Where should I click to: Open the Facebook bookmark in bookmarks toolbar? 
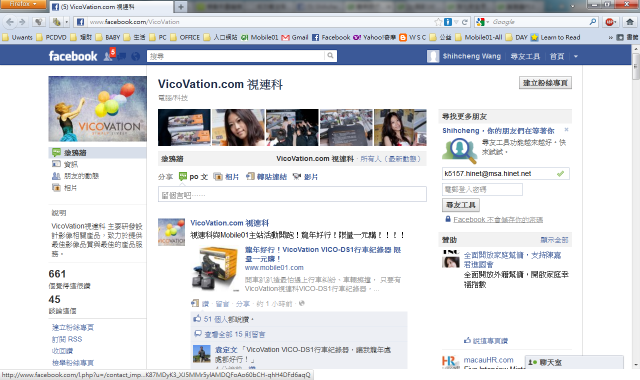point(331,38)
